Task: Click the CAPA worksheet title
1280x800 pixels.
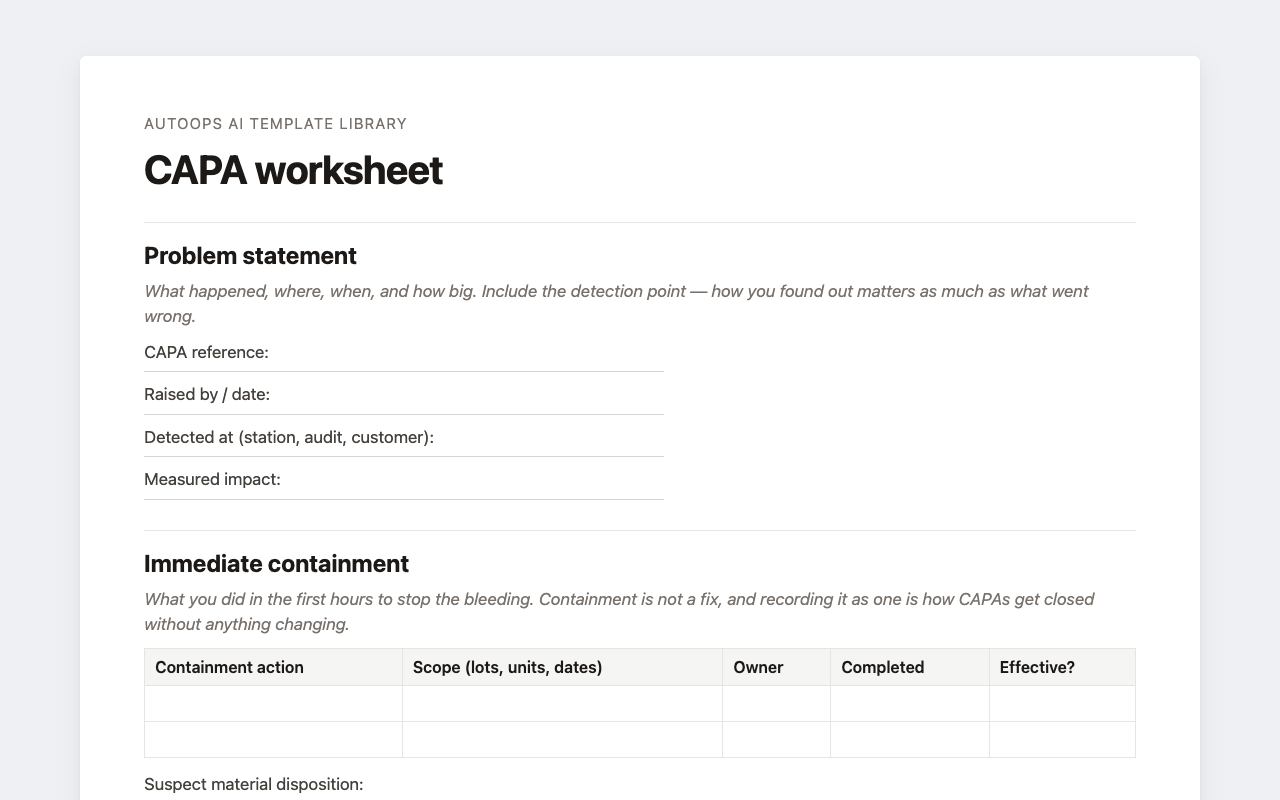Action: 293,170
